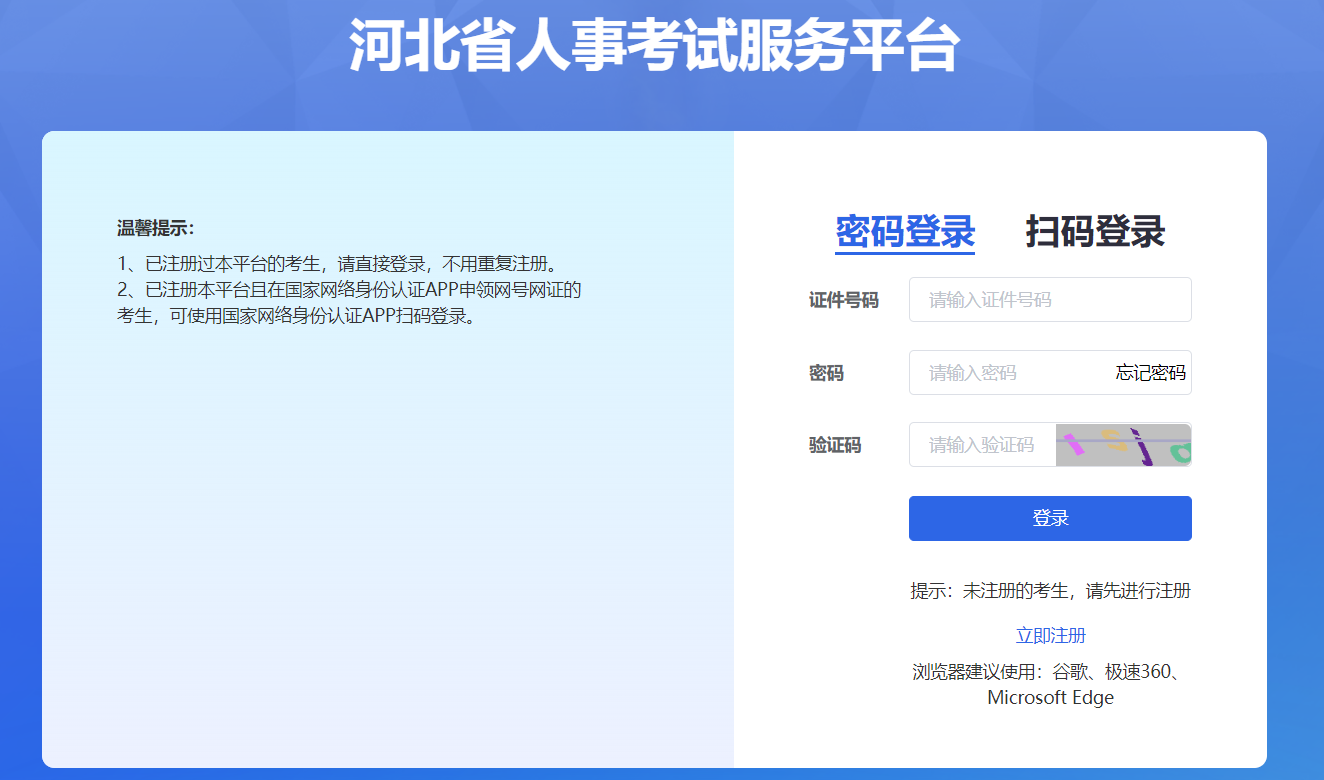Click the 河北省人事考试服务平台 page title
1324x780 pixels.
pos(654,46)
